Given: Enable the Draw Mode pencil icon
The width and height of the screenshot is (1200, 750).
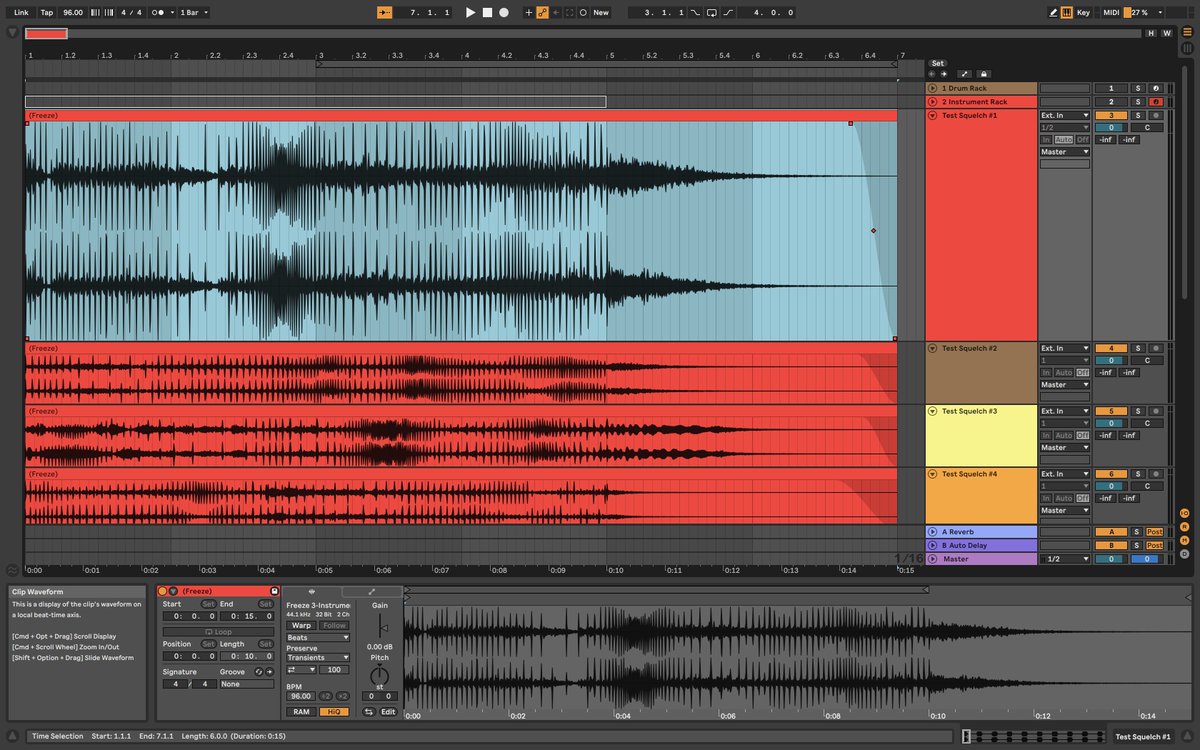Looking at the screenshot, I should coord(1053,12).
